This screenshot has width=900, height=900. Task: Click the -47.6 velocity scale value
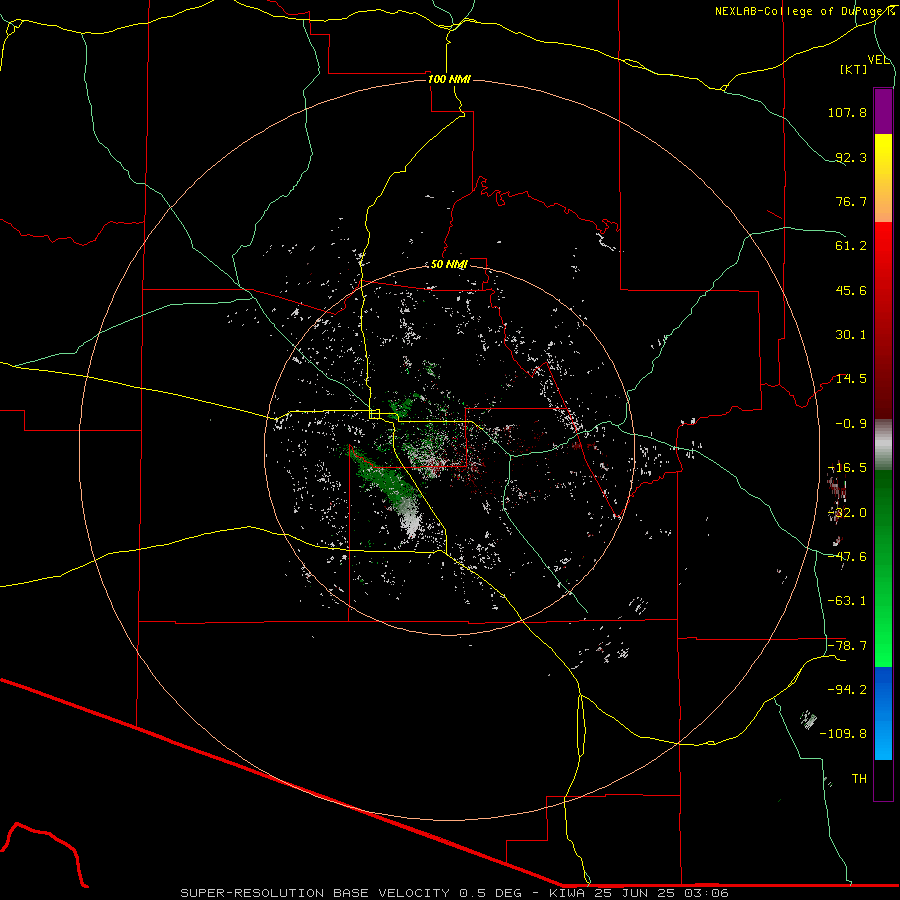tap(847, 557)
